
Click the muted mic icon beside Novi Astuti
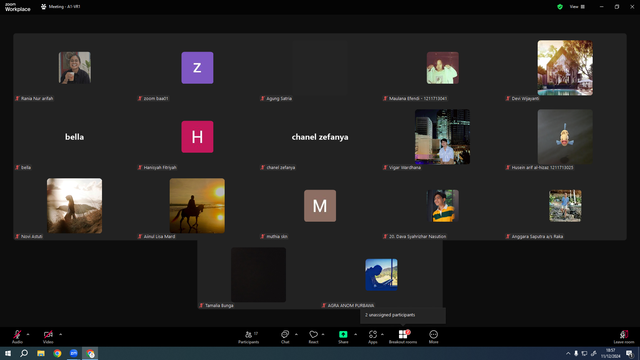click(x=18, y=236)
